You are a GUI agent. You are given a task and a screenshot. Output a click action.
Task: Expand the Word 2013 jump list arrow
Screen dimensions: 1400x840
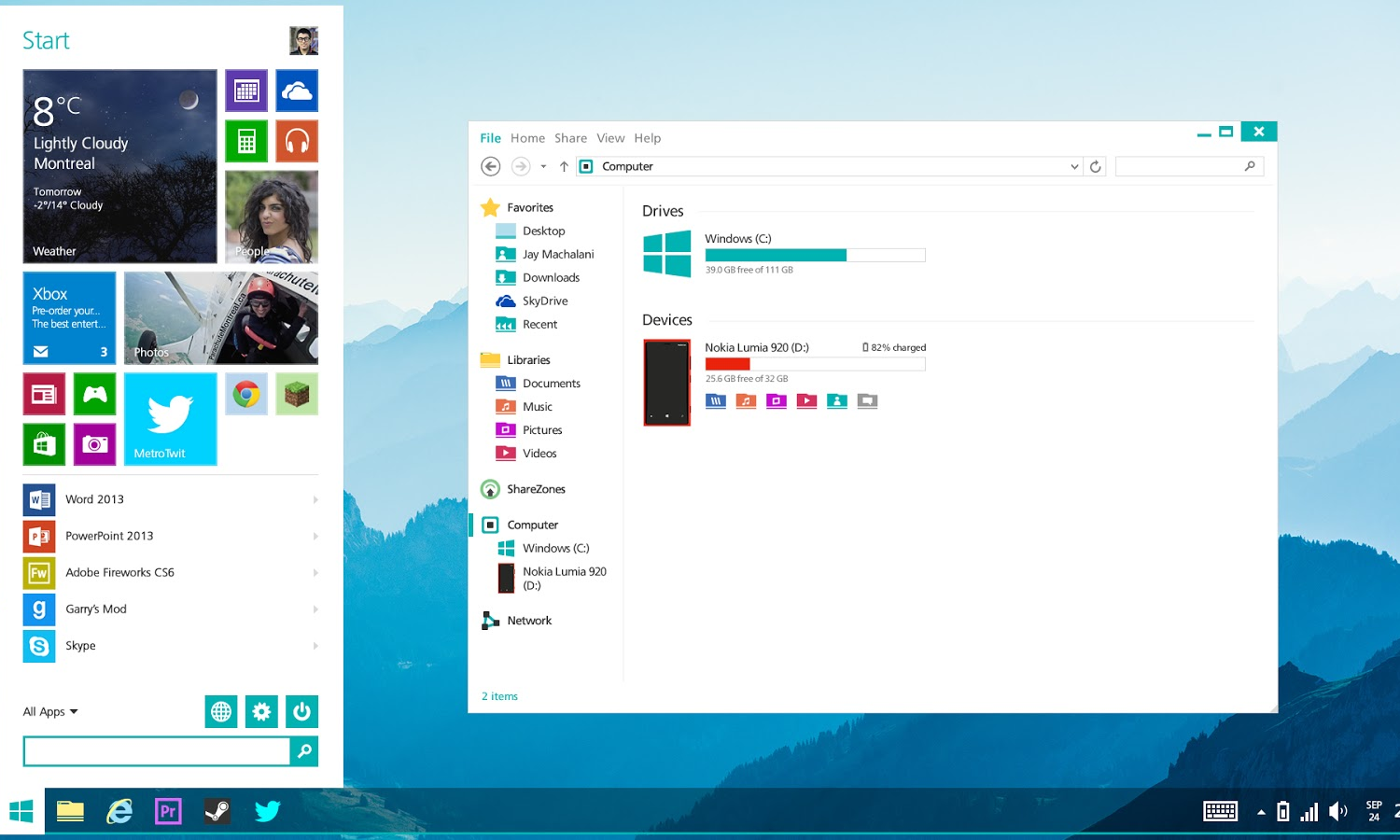[x=315, y=500]
